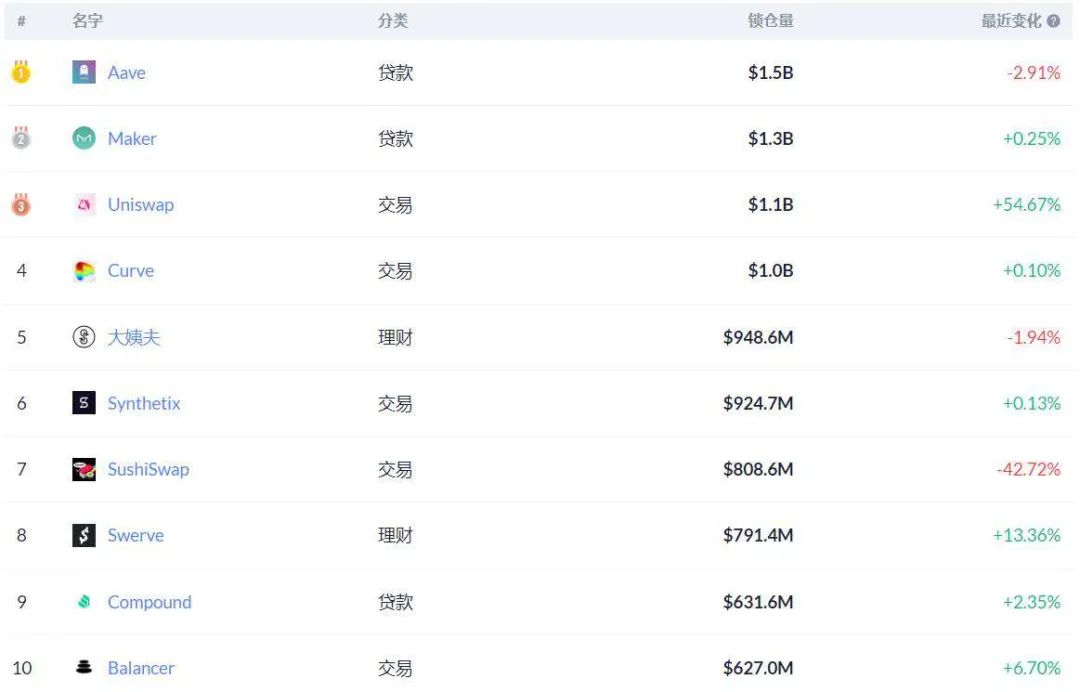Open the Aave project link

pos(126,72)
